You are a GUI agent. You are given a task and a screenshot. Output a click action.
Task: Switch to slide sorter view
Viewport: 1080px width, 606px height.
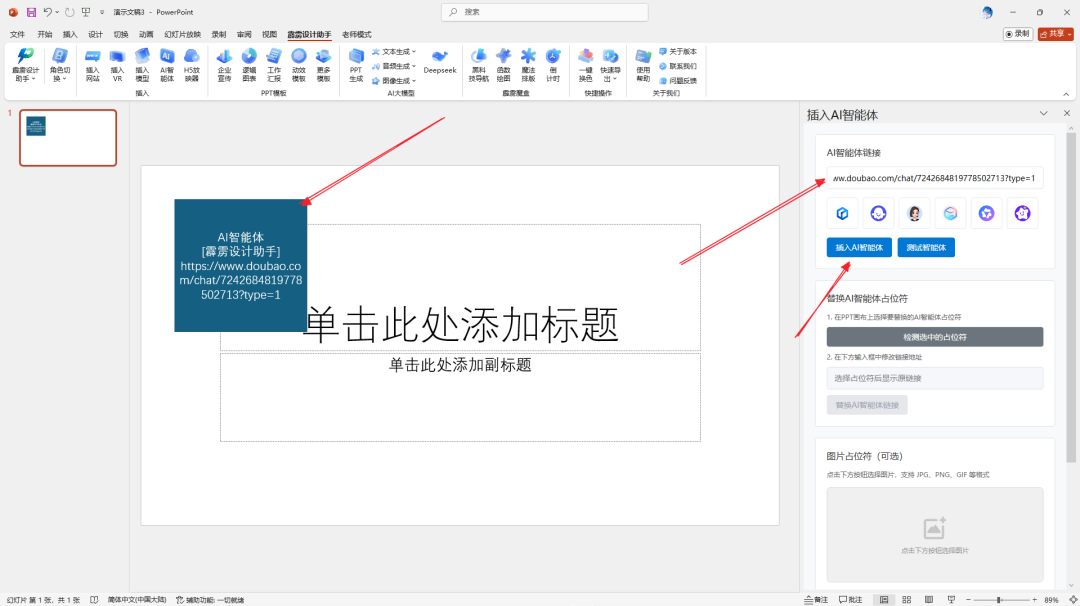(906, 600)
